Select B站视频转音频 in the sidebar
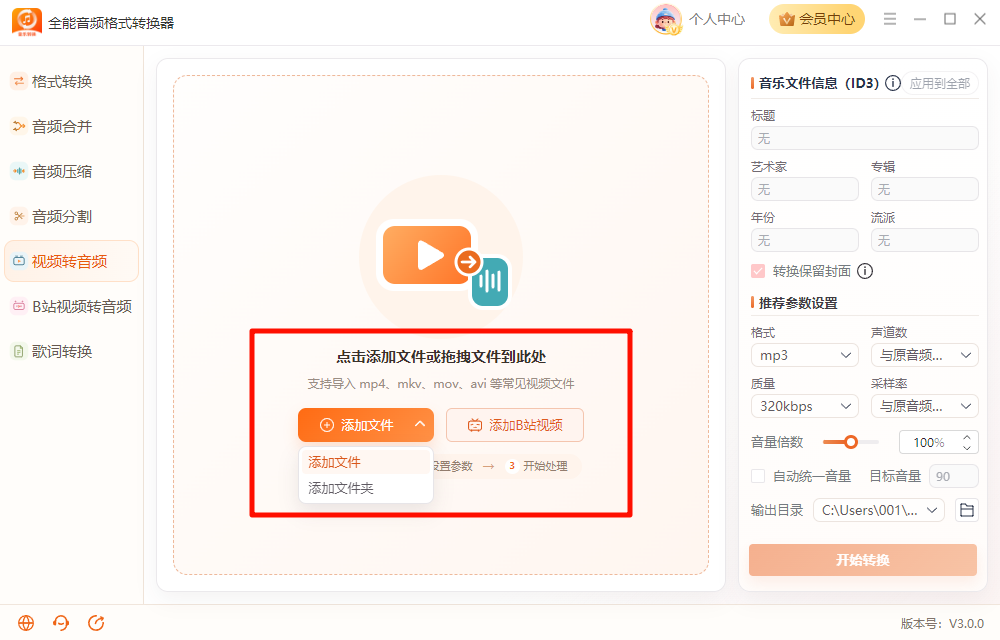The width and height of the screenshot is (1000, 640). click(x=71, y=307)
